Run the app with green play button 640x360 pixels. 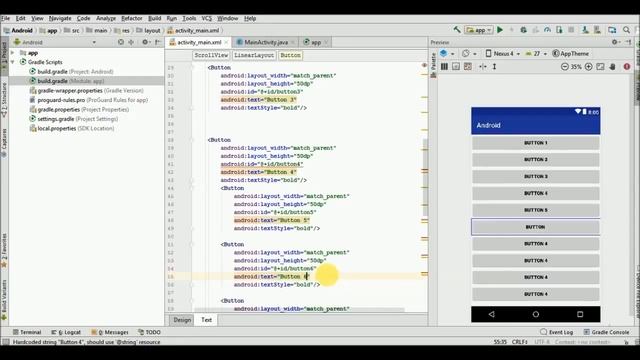click(500, 30)
